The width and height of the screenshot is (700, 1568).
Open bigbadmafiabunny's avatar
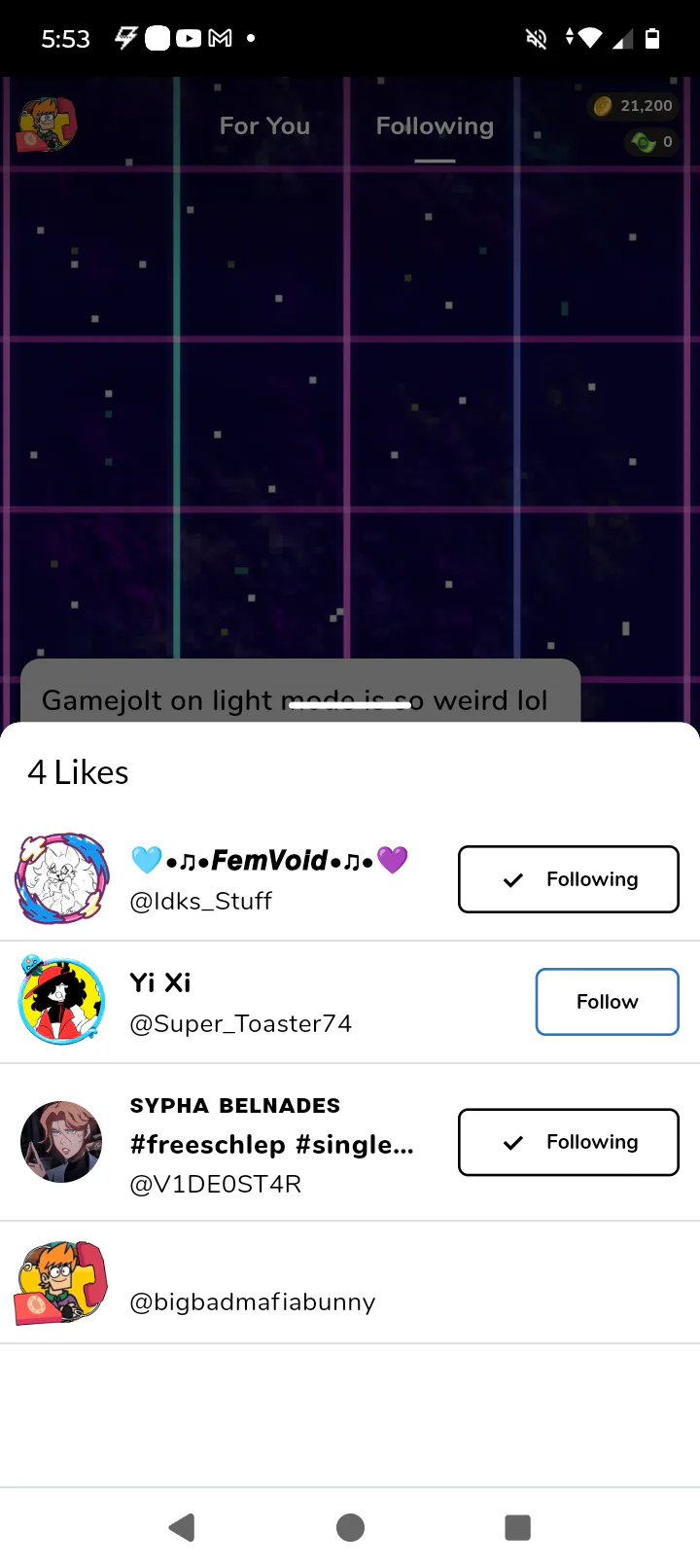[x=61, y=1283]
